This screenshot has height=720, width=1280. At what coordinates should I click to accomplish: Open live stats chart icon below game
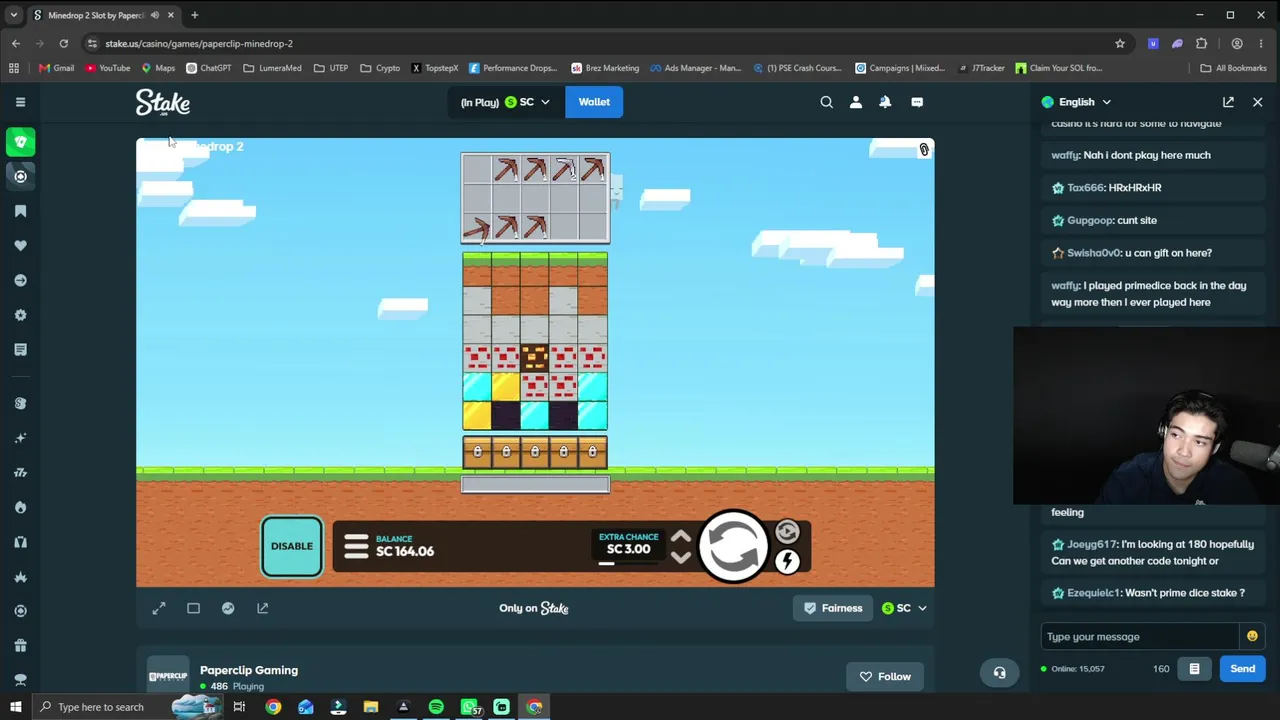228,608
